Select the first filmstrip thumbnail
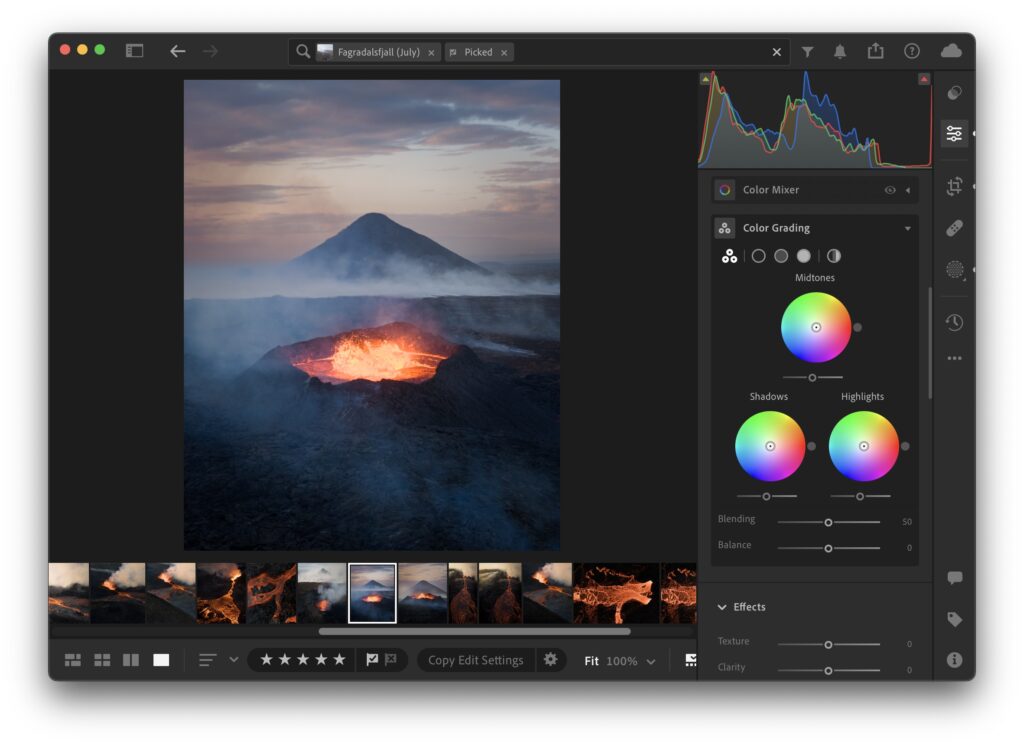The width and height of the screenshot is (1024, 745). click(70, 593)
